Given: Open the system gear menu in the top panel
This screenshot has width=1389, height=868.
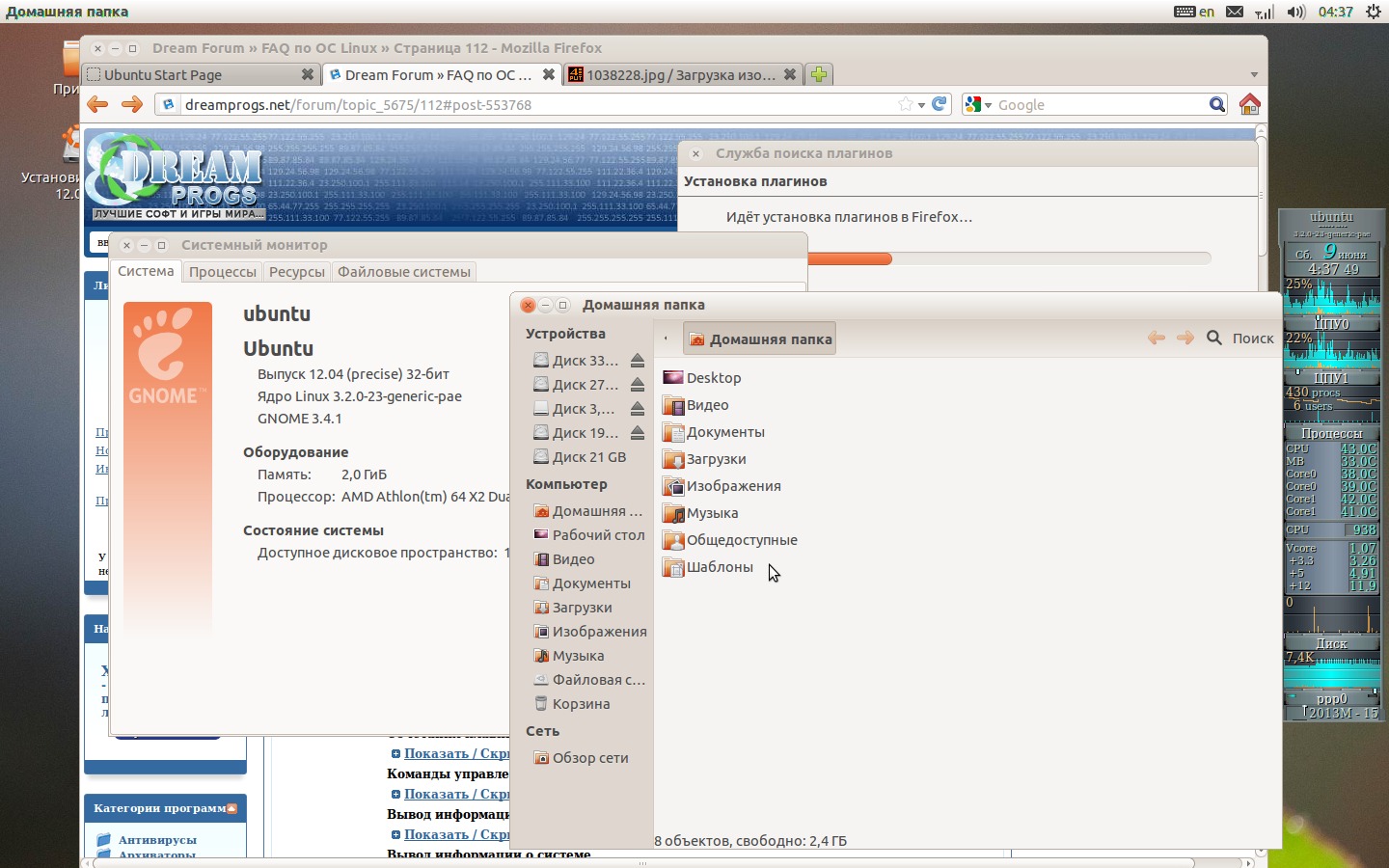Looking at the screenshot, I should click(x=1373, y=12).
